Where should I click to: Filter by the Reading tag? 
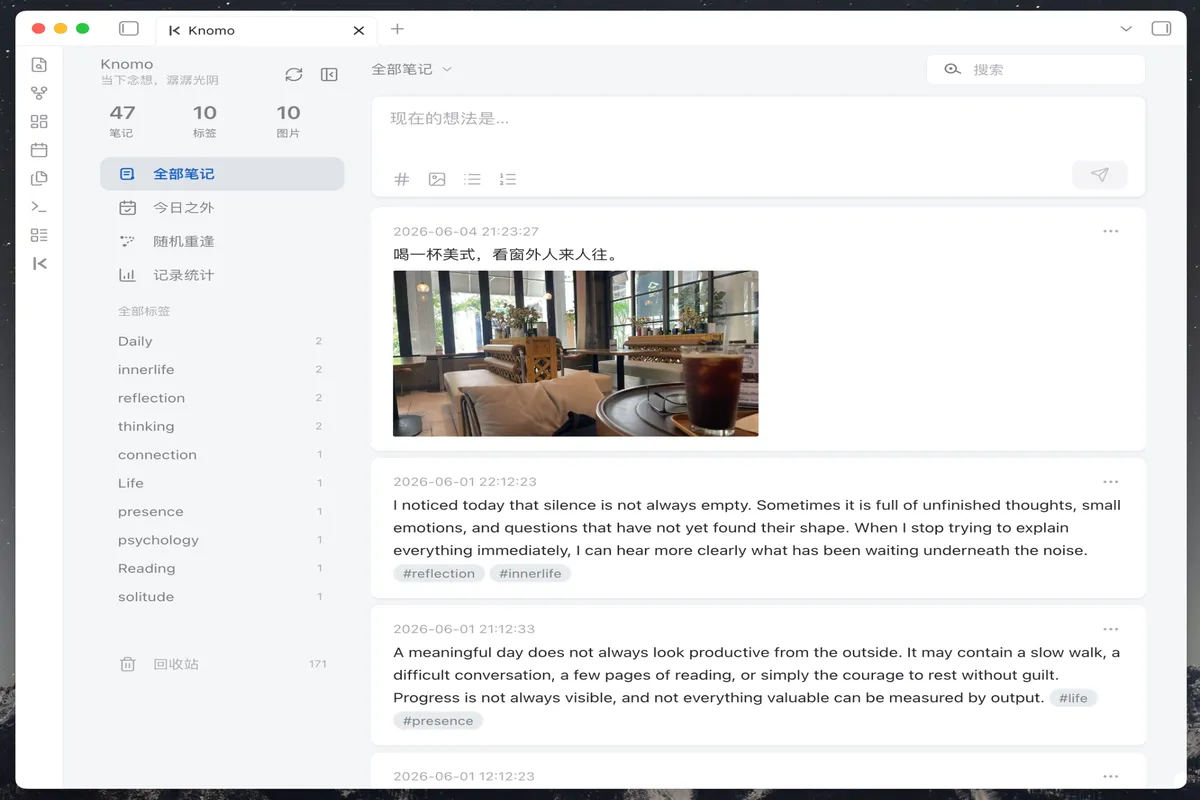[x=222, y=568]
